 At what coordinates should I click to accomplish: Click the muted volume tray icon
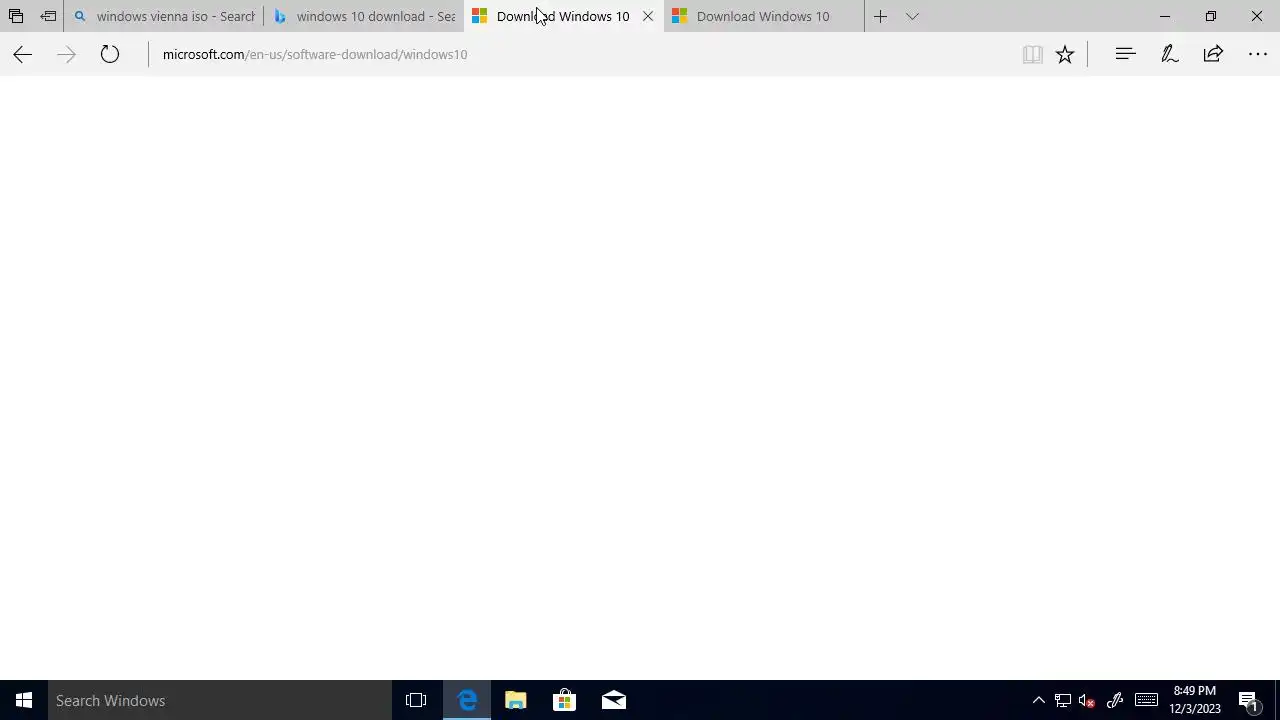[x=1087, y=700]
